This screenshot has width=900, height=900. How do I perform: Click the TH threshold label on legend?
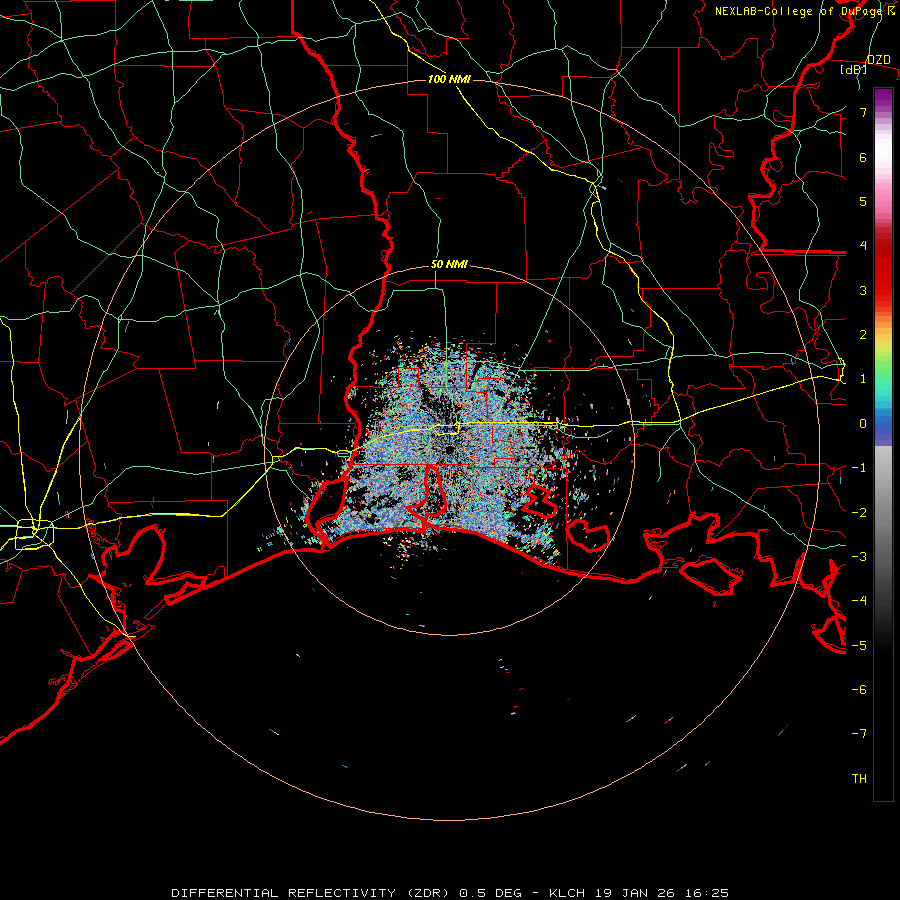click(859, 779)
